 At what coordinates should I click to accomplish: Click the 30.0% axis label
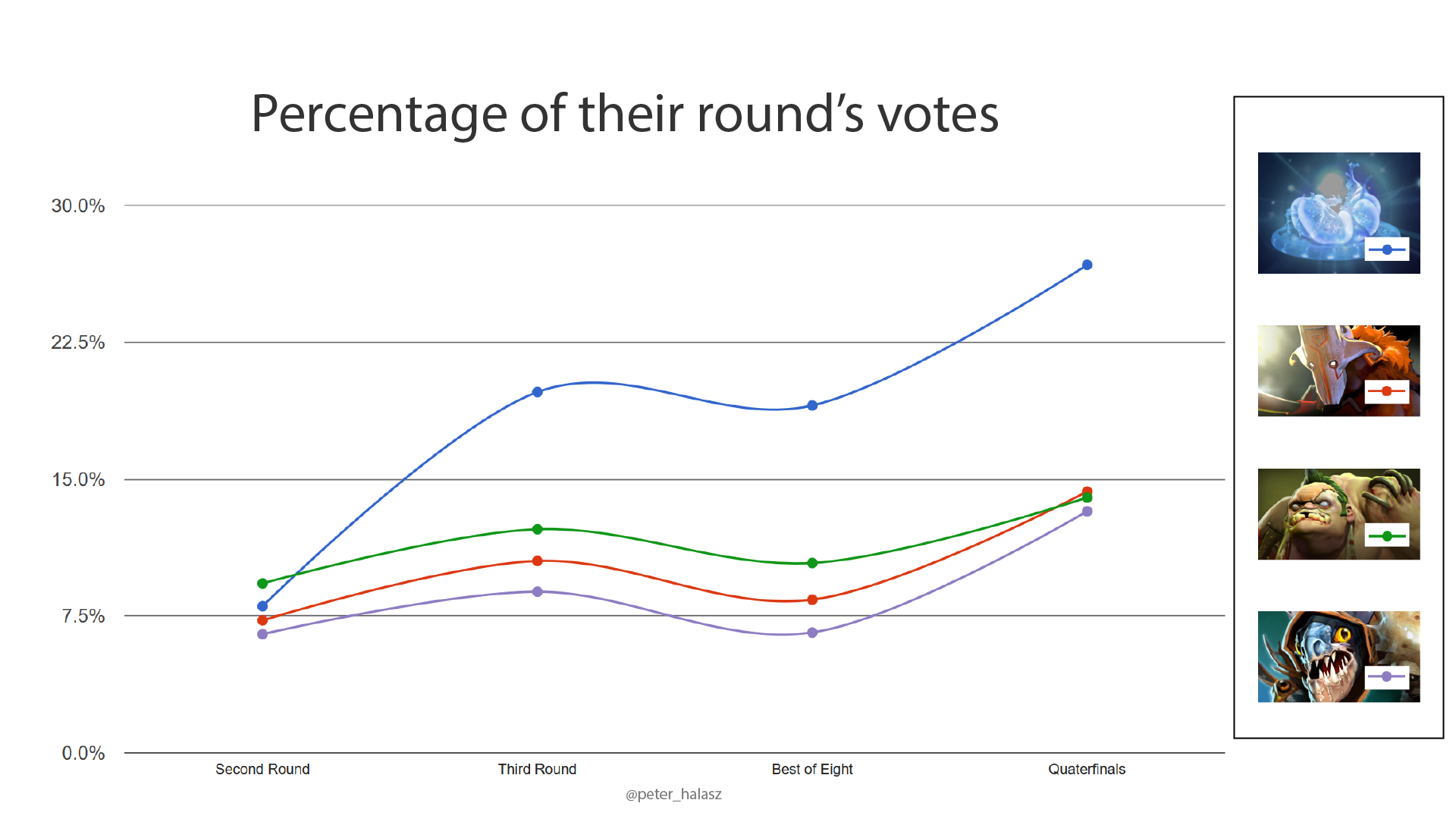[77, 206]
